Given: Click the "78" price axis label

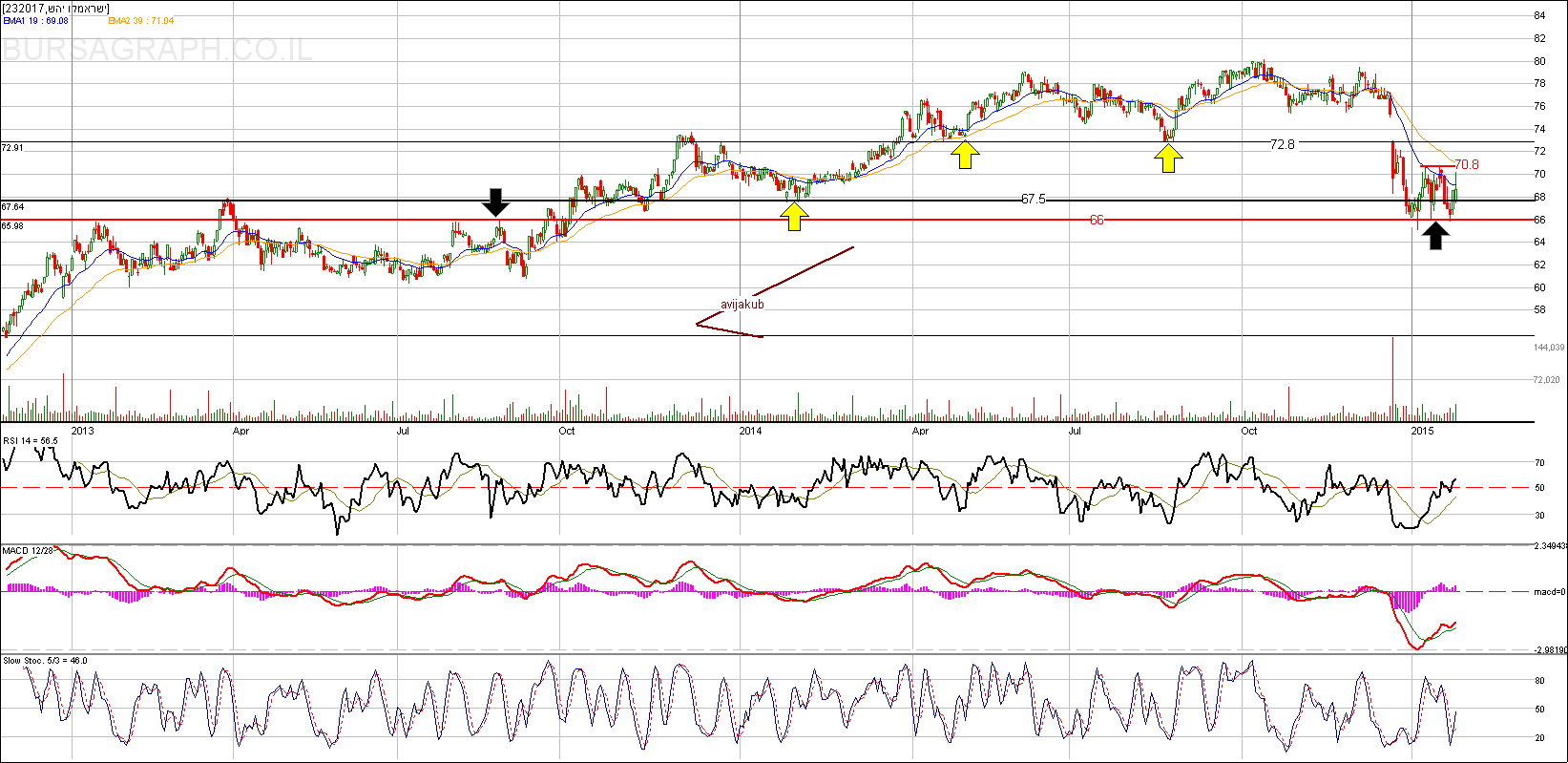Looking at the screenshot, I should pyautogui.click(x=1540, y=83).
